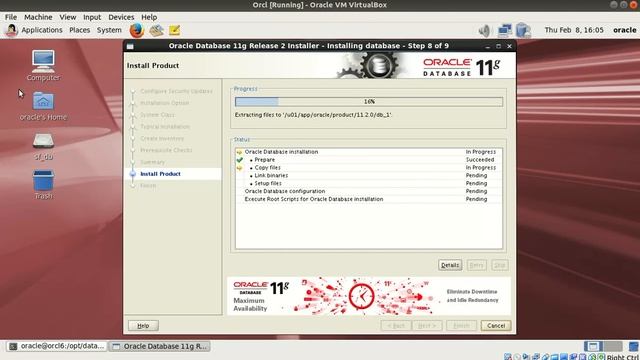
Task: Click the 'Setup files' status row
Action: pyautogui.click(x=369, y=183)
